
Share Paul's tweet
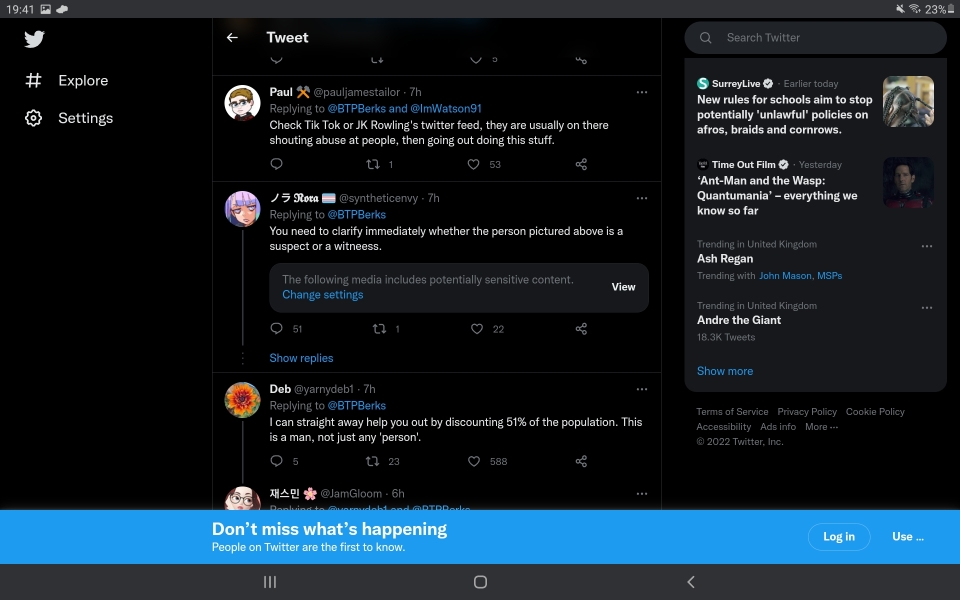[x=581, y=164]
